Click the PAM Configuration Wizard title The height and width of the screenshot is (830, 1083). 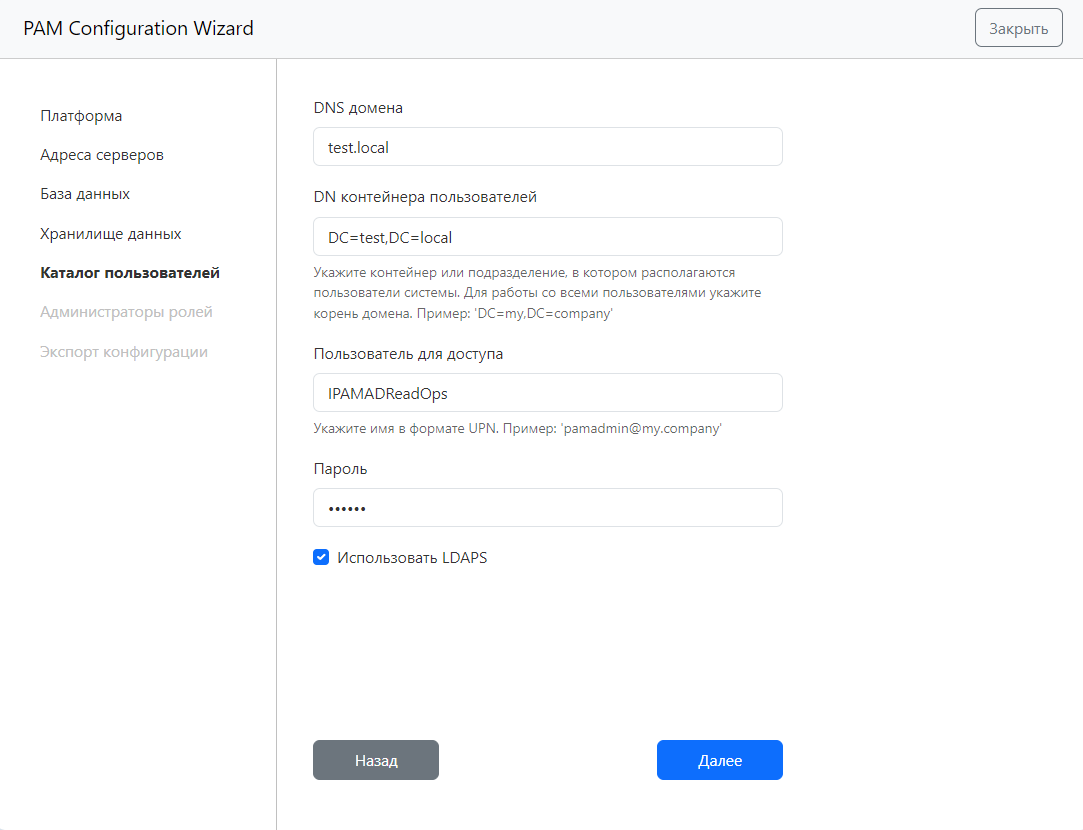[138, 29]
